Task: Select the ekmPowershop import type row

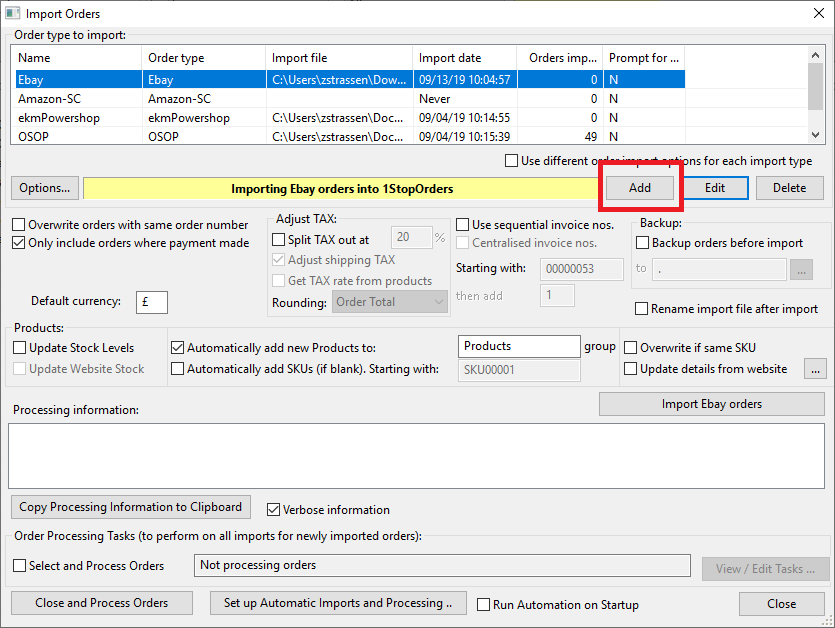Action: (350, 118)
